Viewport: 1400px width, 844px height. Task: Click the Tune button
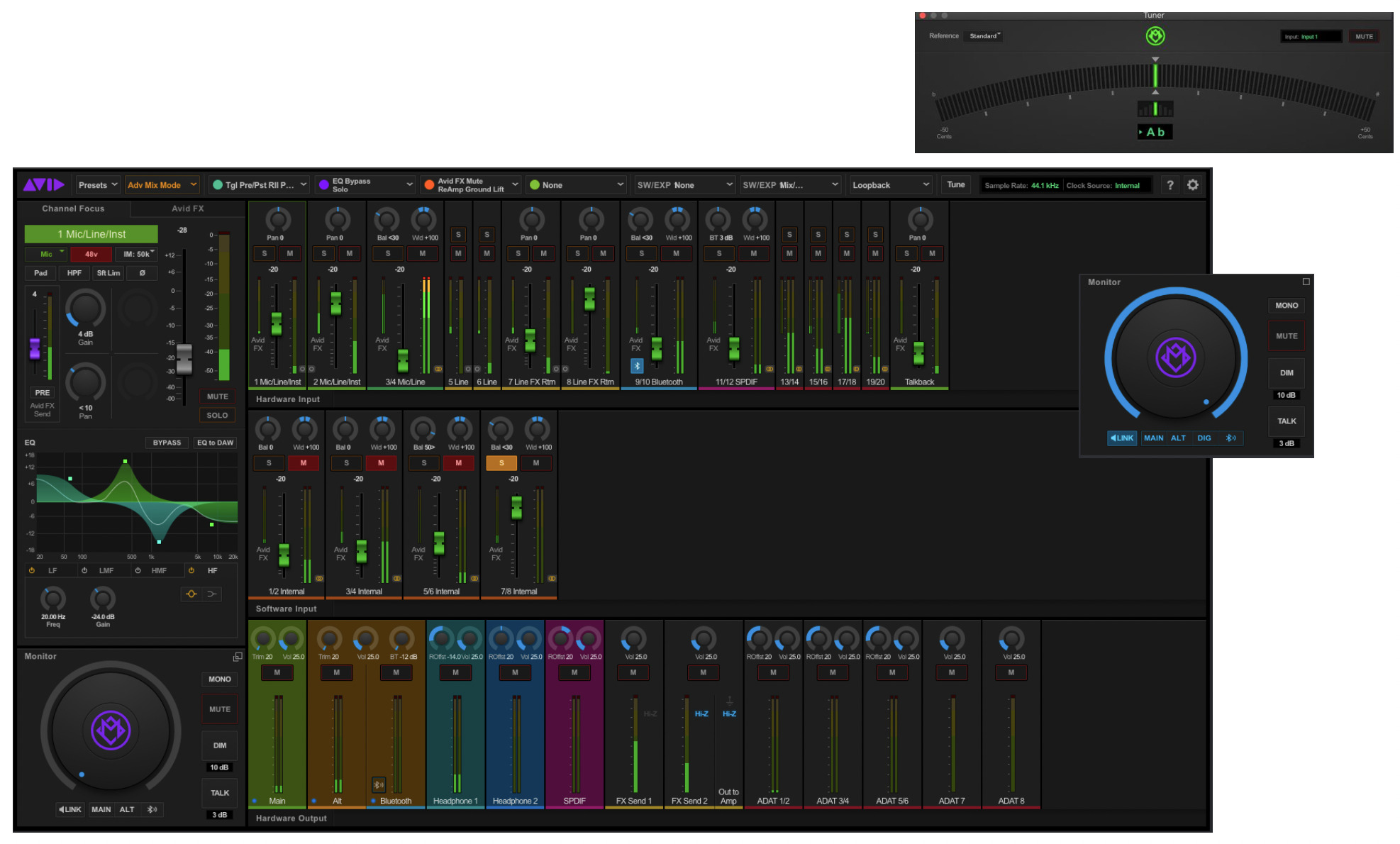coord(955,185)
